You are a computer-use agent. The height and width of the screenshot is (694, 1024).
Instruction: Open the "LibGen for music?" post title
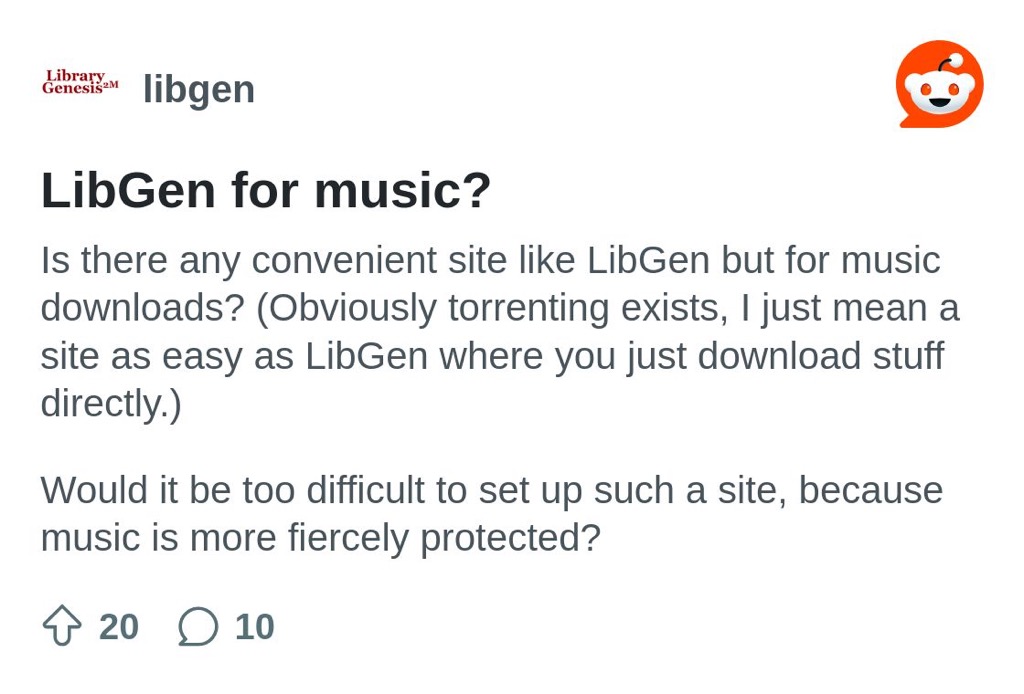(266, 190)
